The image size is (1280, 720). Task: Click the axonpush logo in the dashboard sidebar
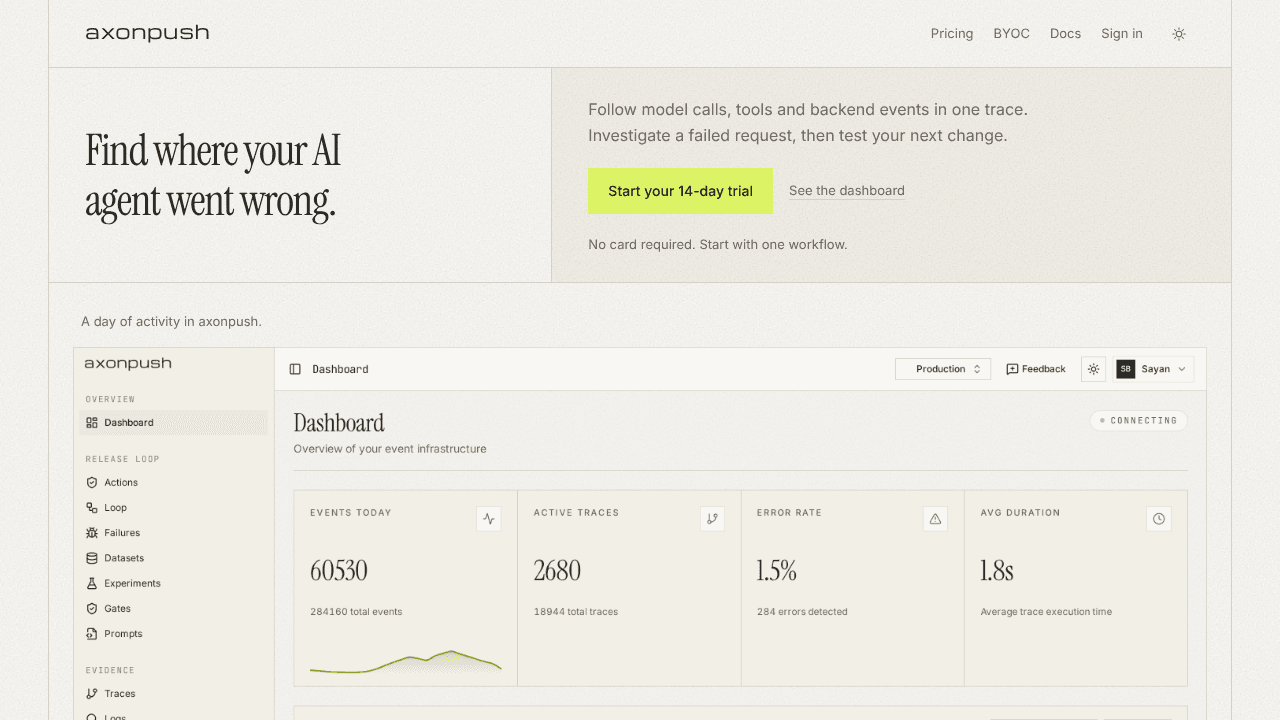(128, 364)
